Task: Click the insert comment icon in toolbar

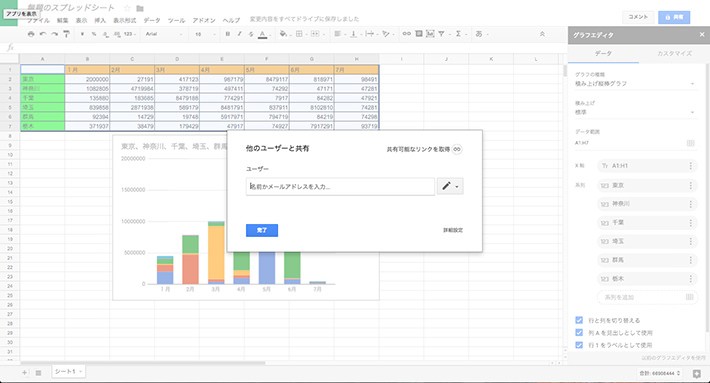Action: 419,34
